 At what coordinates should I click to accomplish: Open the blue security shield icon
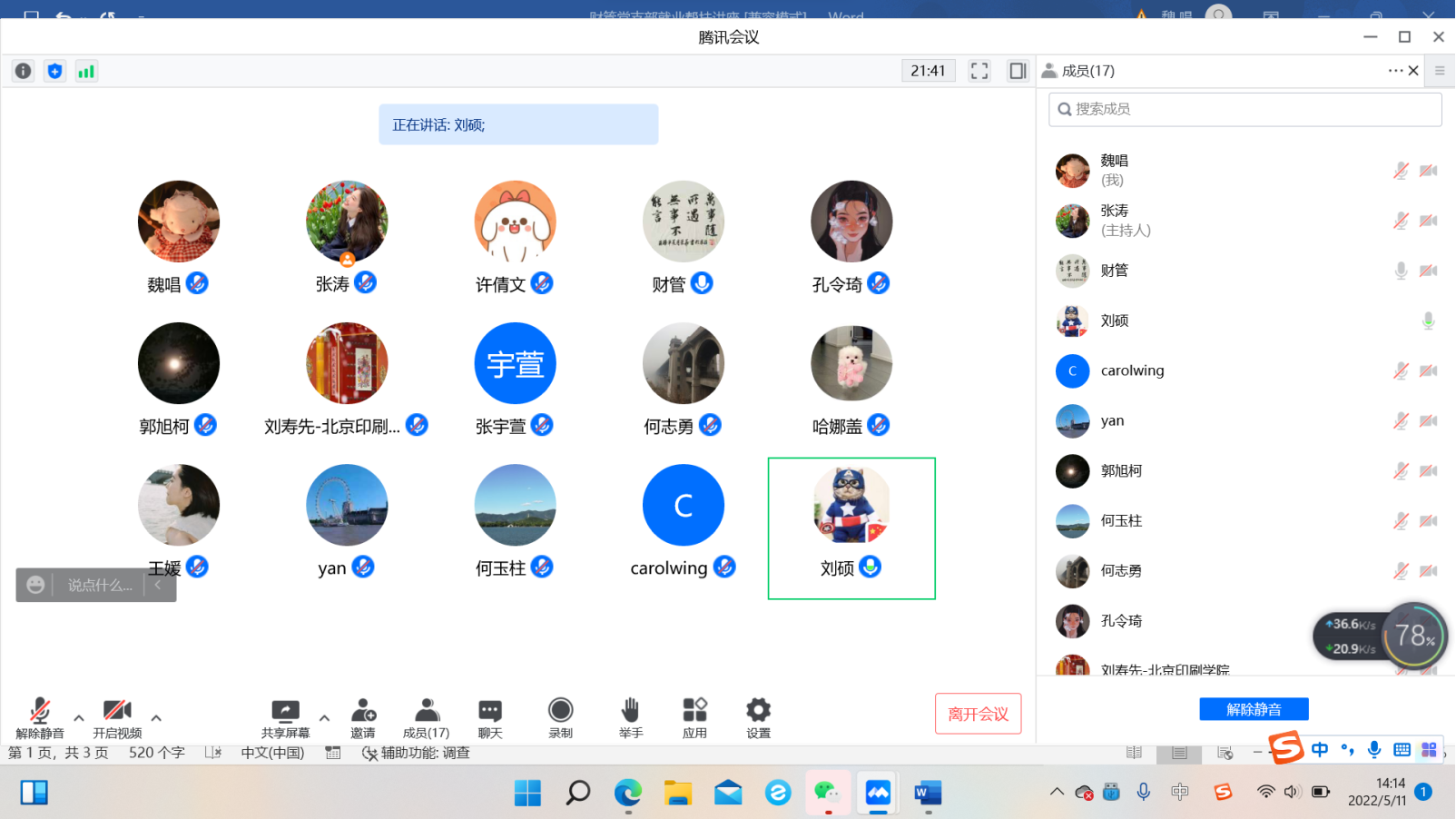coord(55,71)
